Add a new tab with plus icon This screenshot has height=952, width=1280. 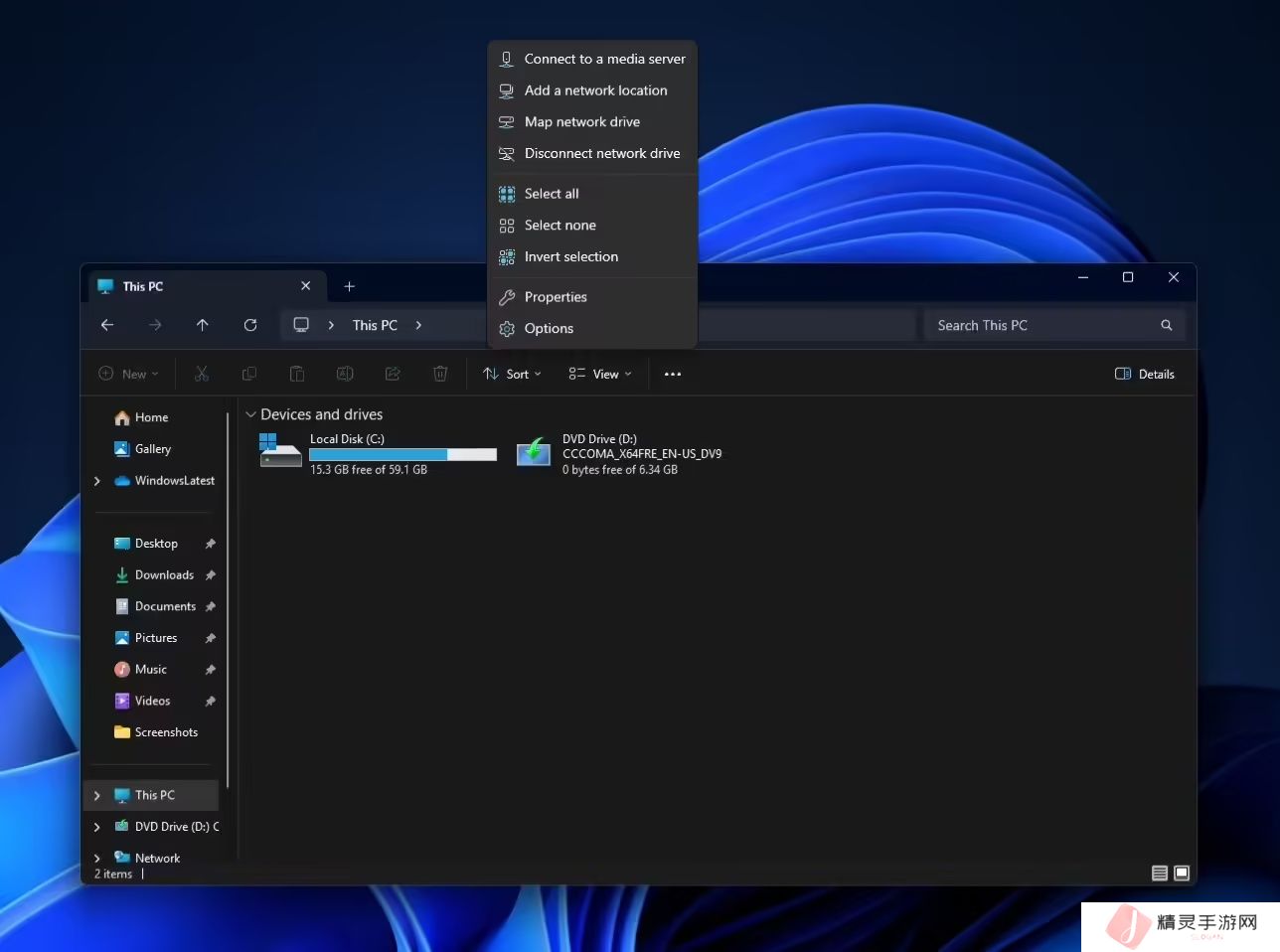point(349,286)
